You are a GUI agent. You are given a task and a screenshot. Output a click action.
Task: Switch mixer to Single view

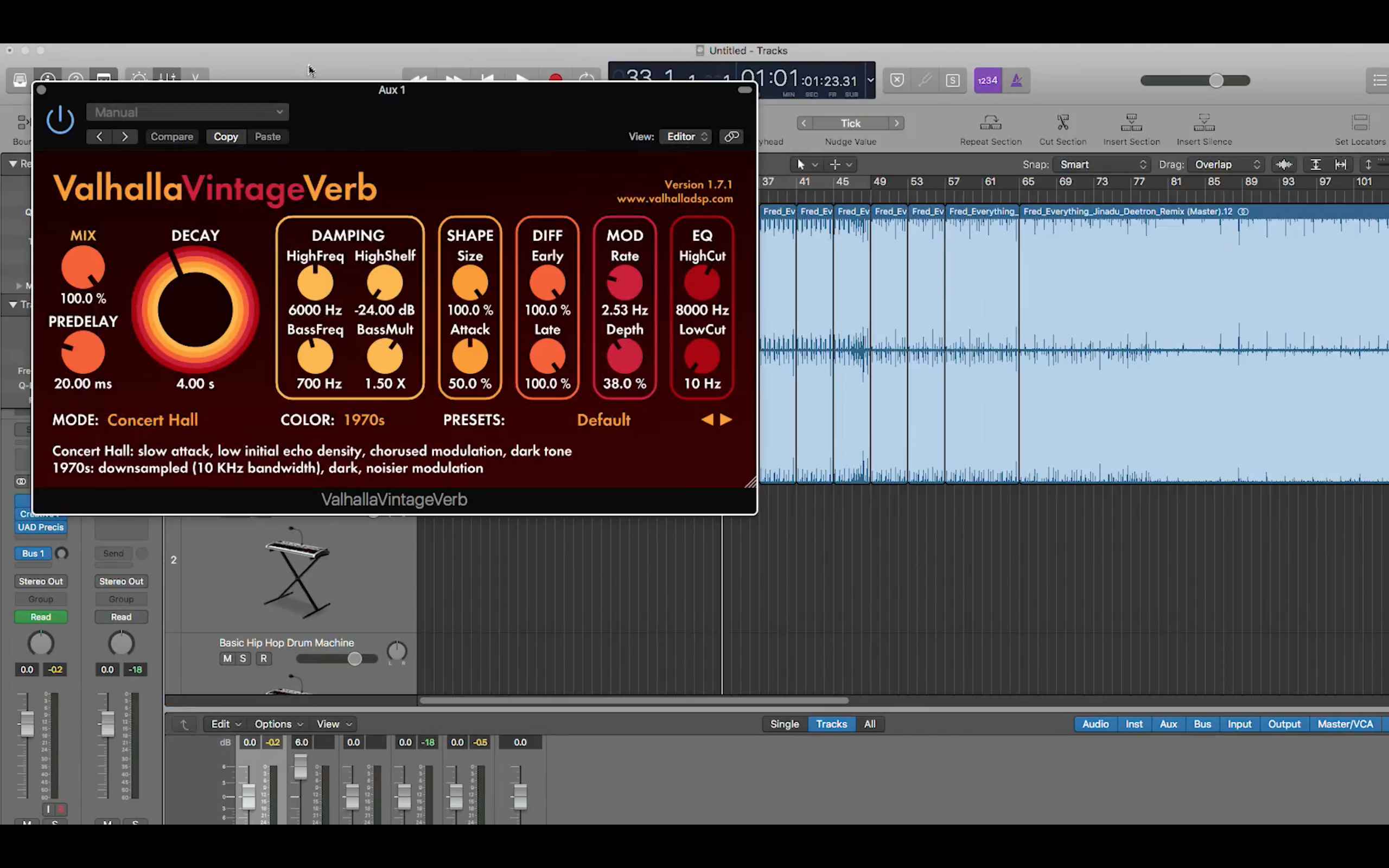785,724
